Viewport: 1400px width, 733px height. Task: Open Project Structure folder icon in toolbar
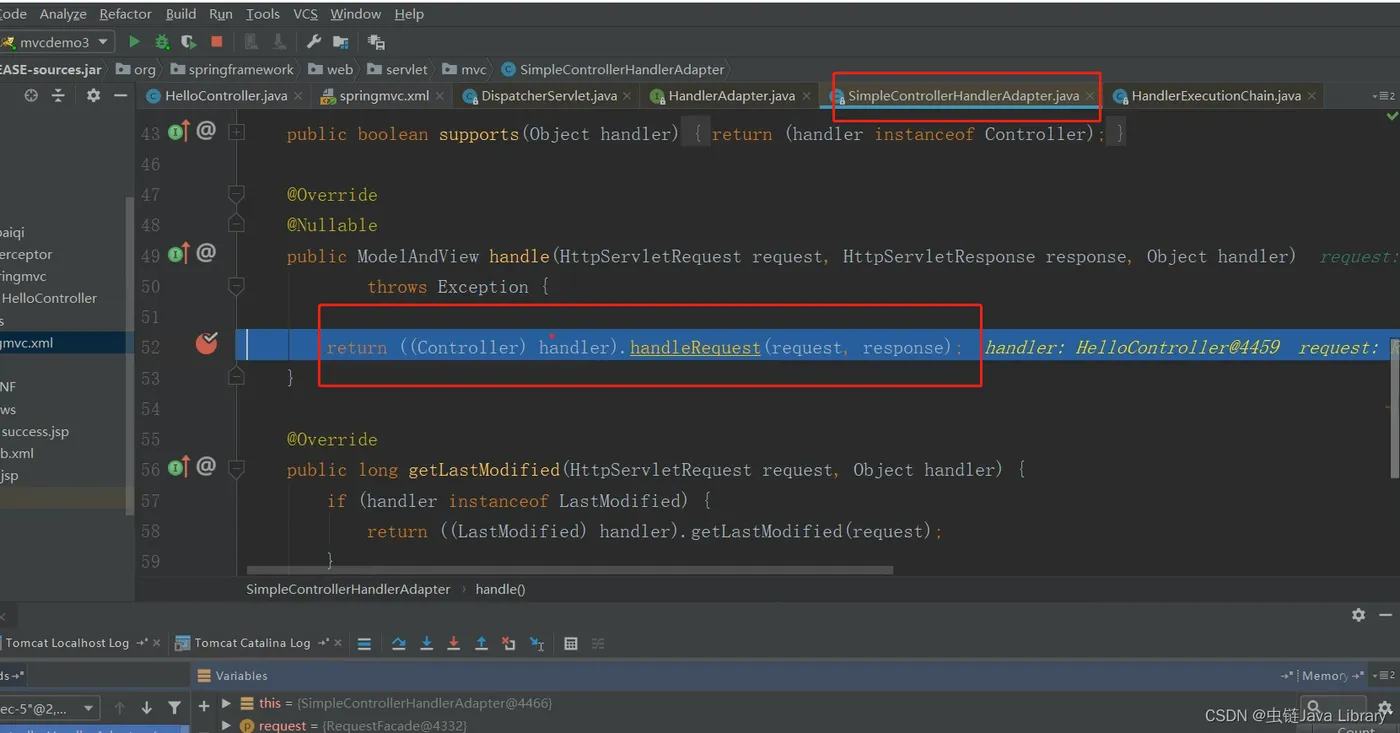(341, 42)
